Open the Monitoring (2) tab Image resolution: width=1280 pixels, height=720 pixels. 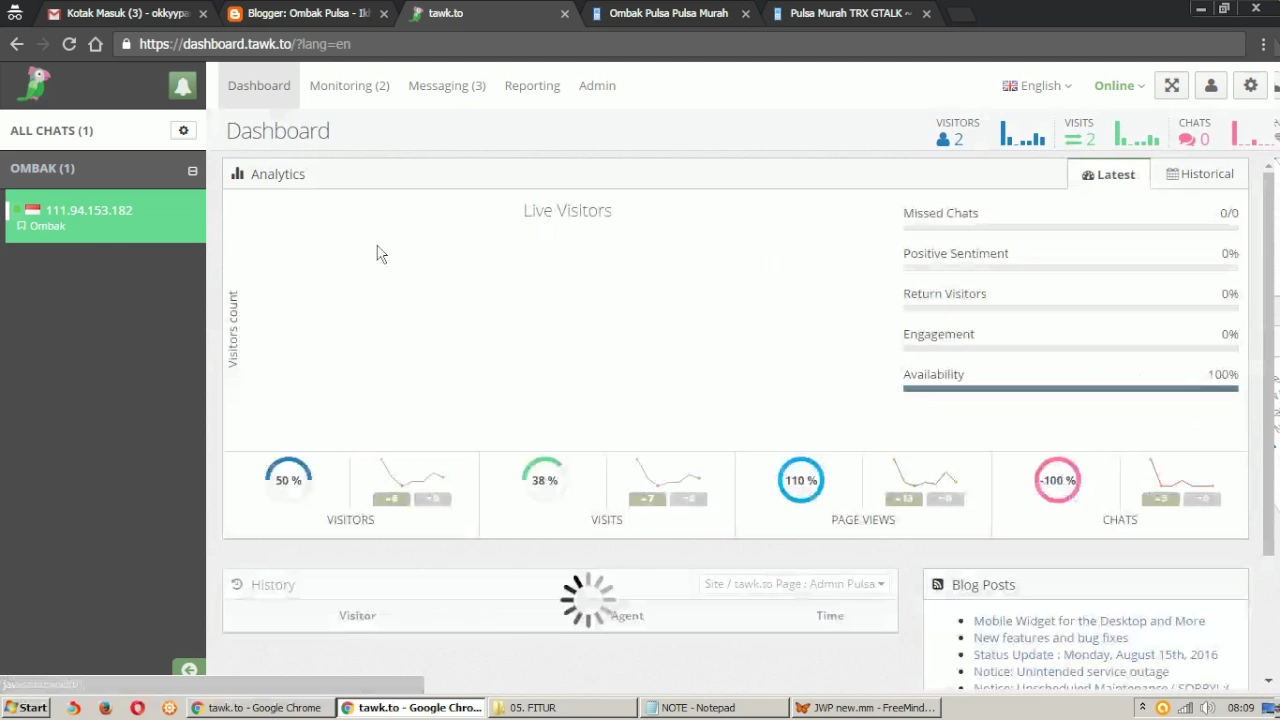(349, 86)
